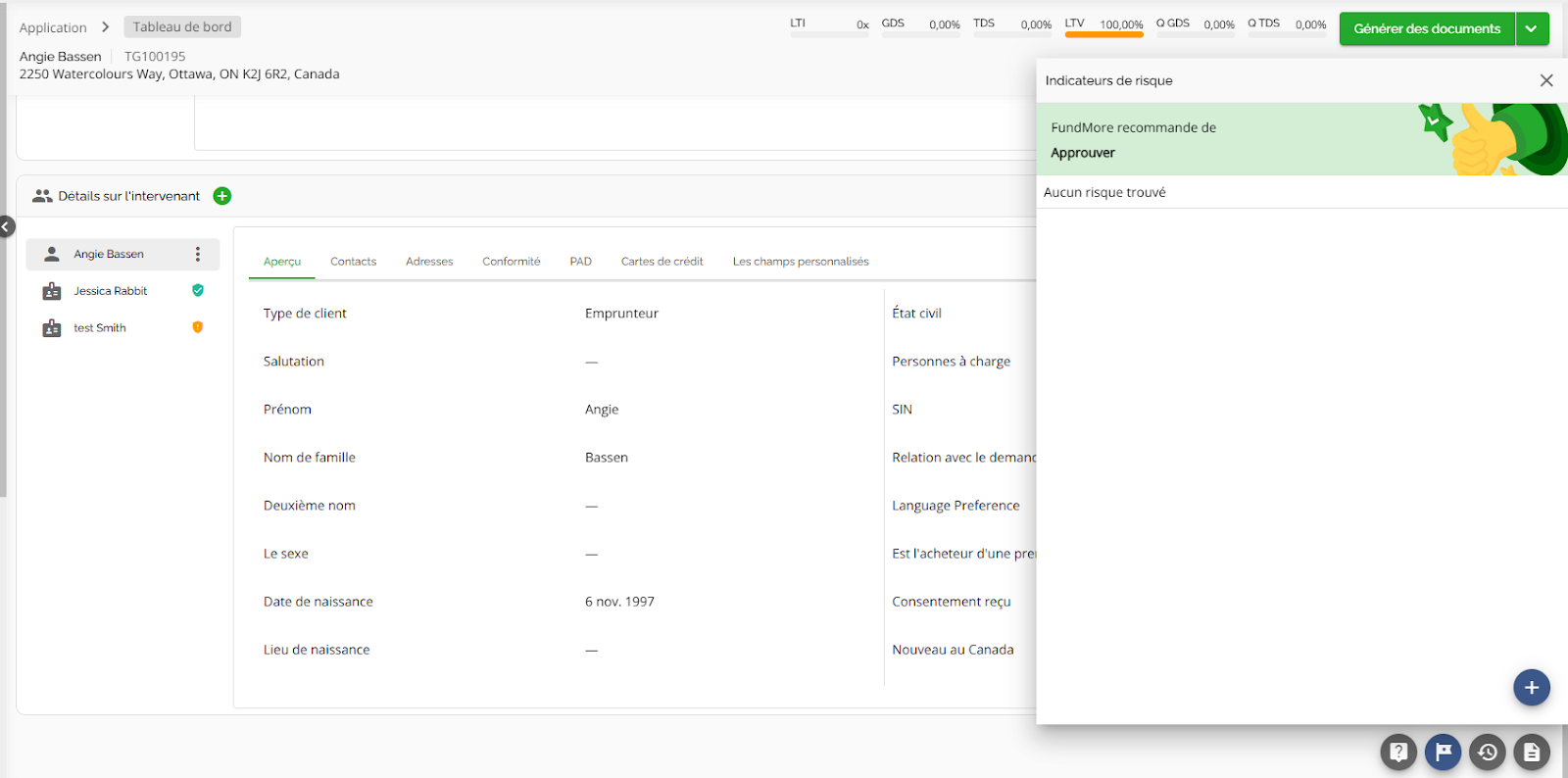
Task: Open Les champs personnalisés tab
Action: click(x=801, y=262)
